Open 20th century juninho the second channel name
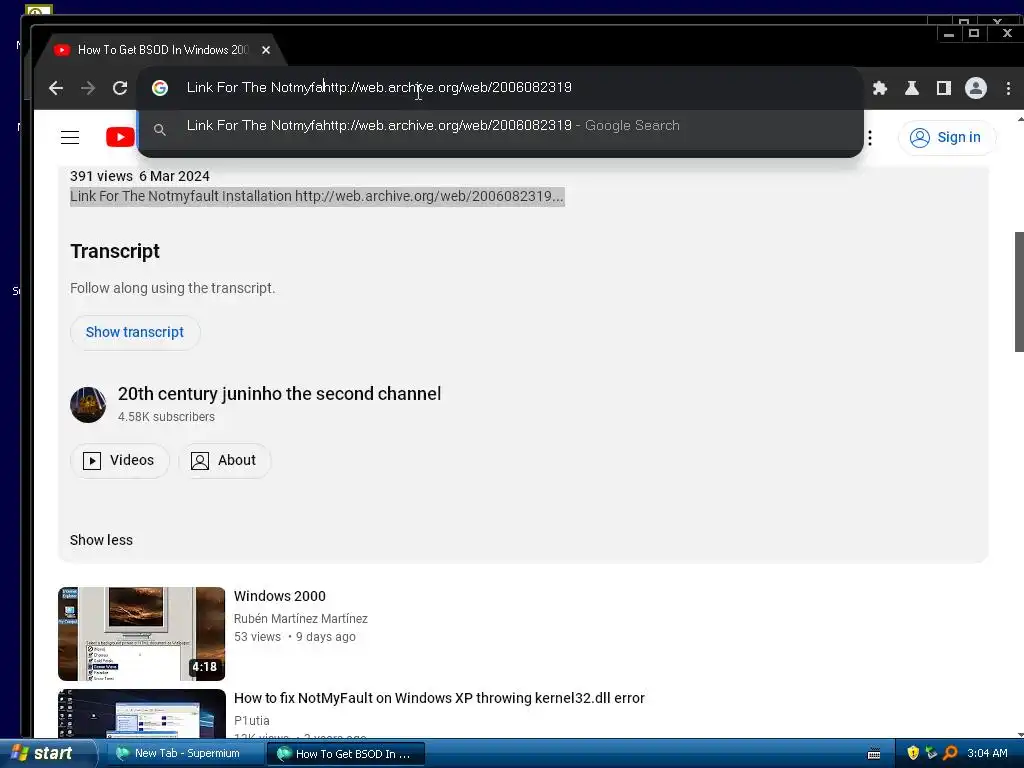The width and height of the screenshot is (1024, 768). click(280, 394)
